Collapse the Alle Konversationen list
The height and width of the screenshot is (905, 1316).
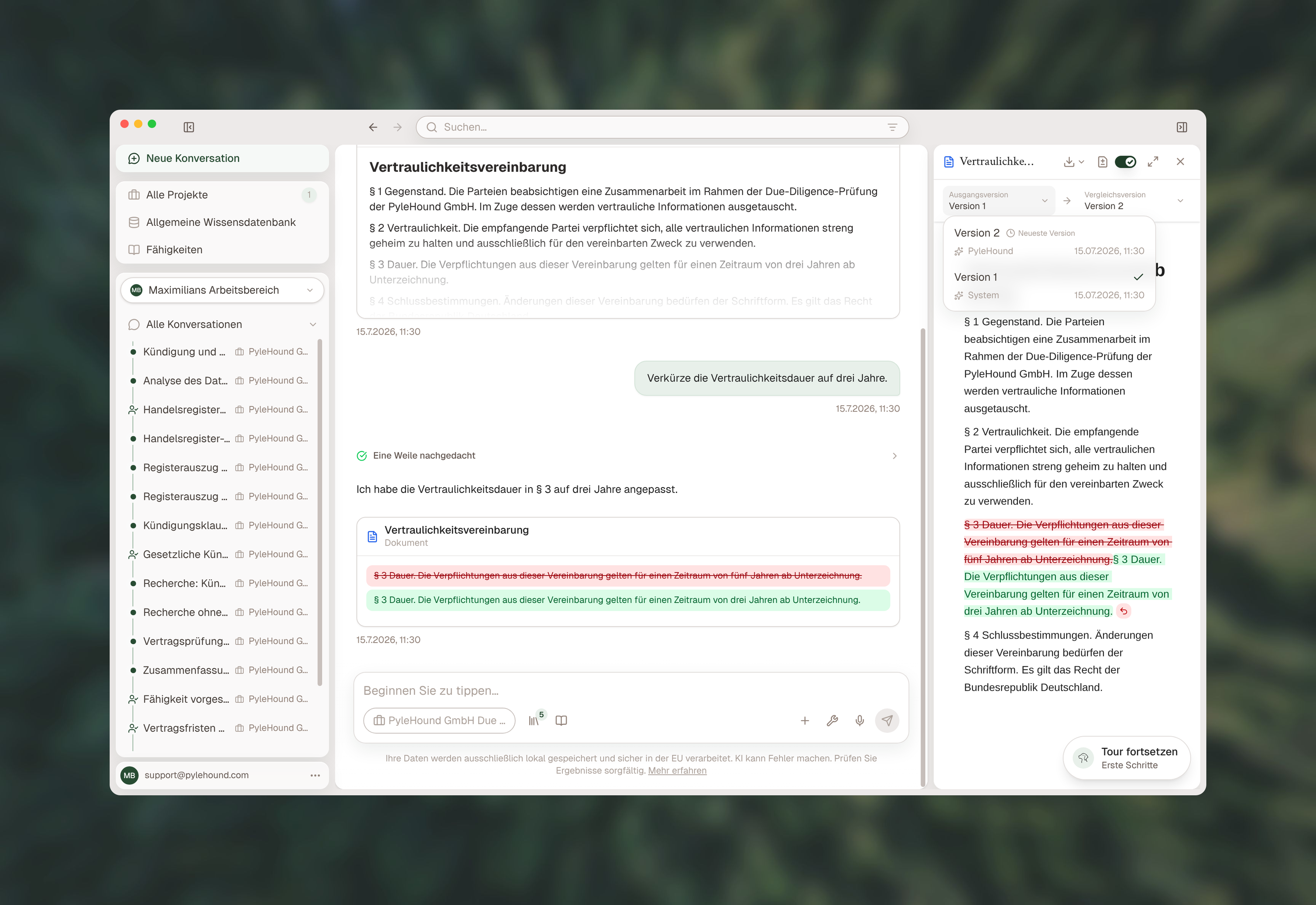click(313, 324)
